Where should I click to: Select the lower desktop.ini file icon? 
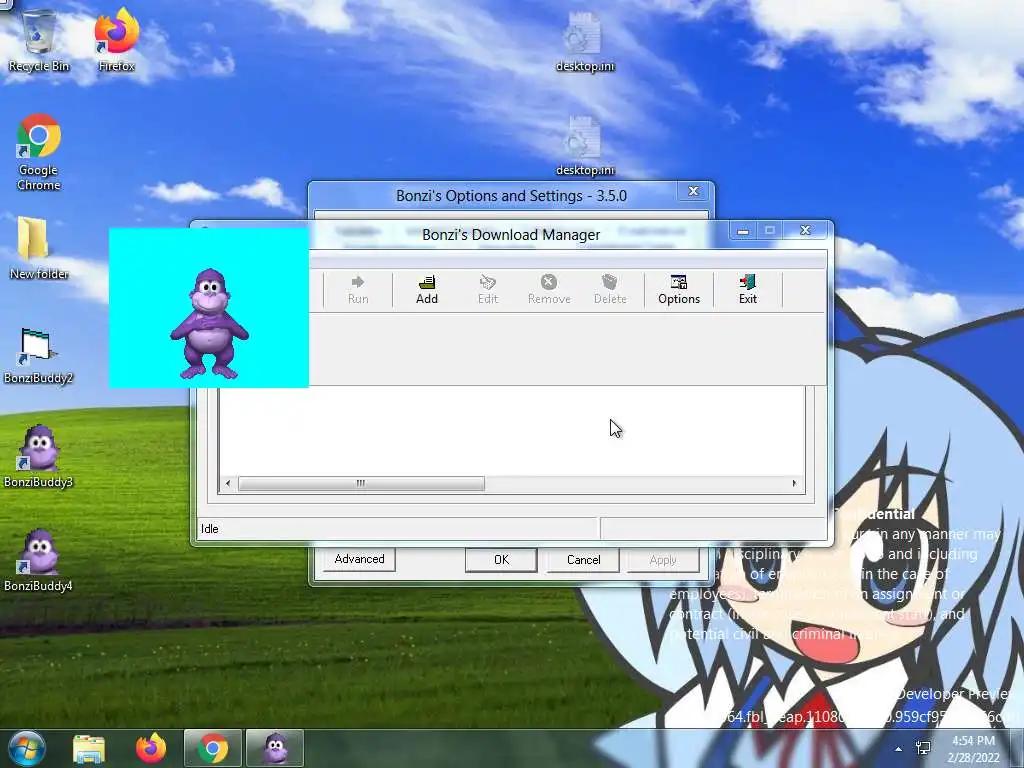pyautogui.click(x=584, y=145)
